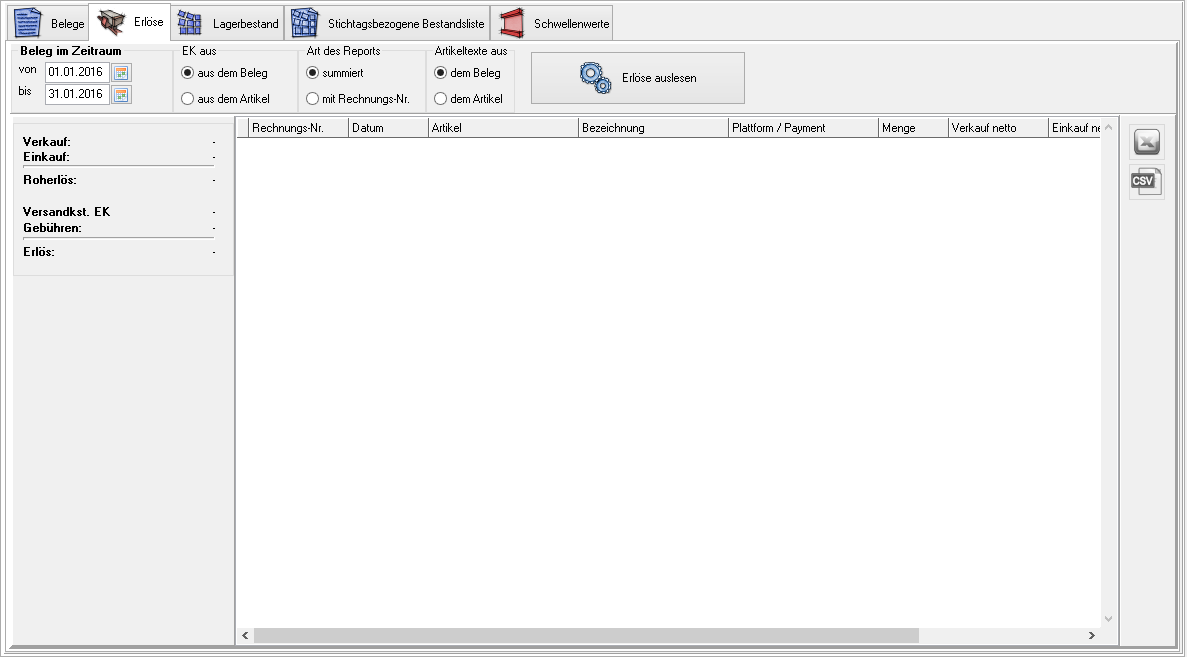Switch to the Belege tab

pyautogui.click(x=48, y=23)
